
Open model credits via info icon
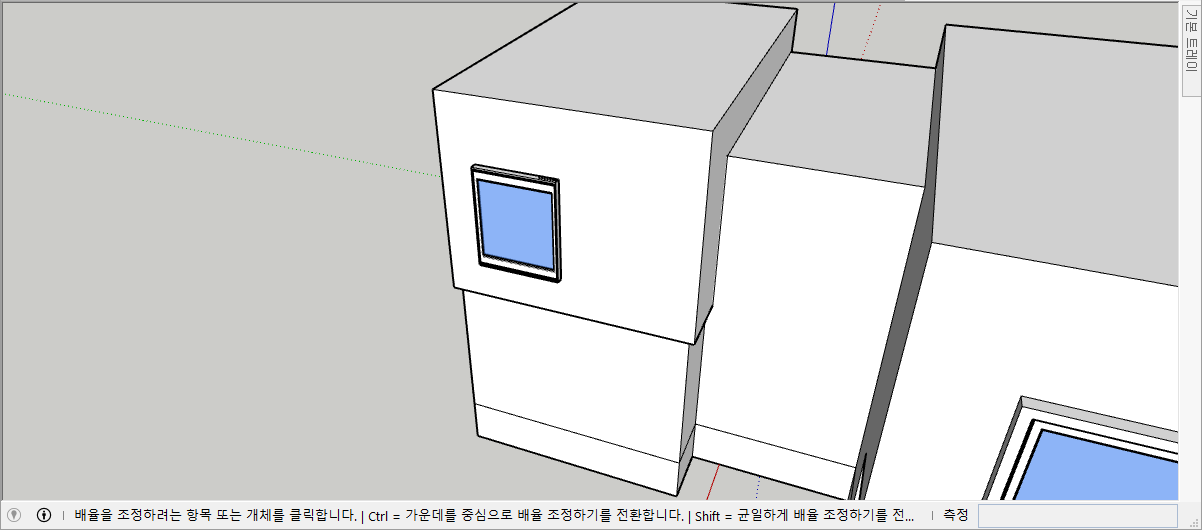[44, 515]
